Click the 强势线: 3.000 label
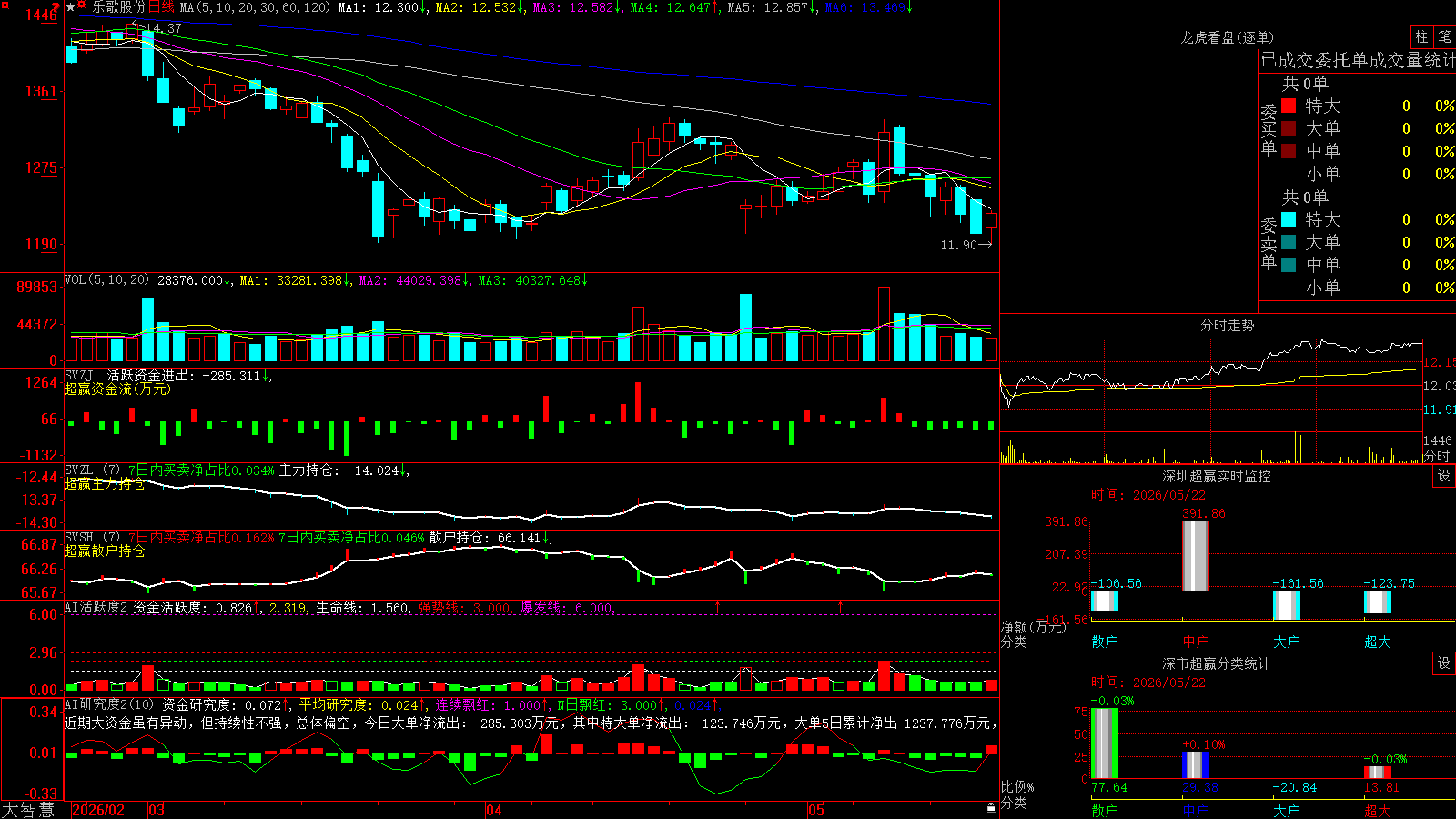Screen dimensions: 1456x819 pyautogui.click(x=465, y=607)
